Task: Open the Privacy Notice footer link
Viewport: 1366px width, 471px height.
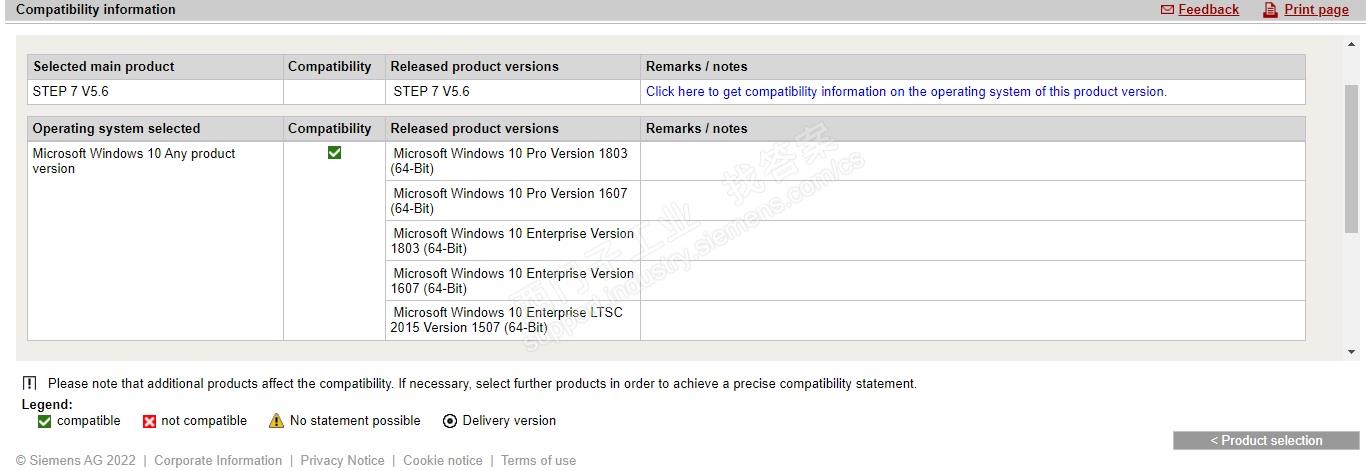Action: pos(342,460)
